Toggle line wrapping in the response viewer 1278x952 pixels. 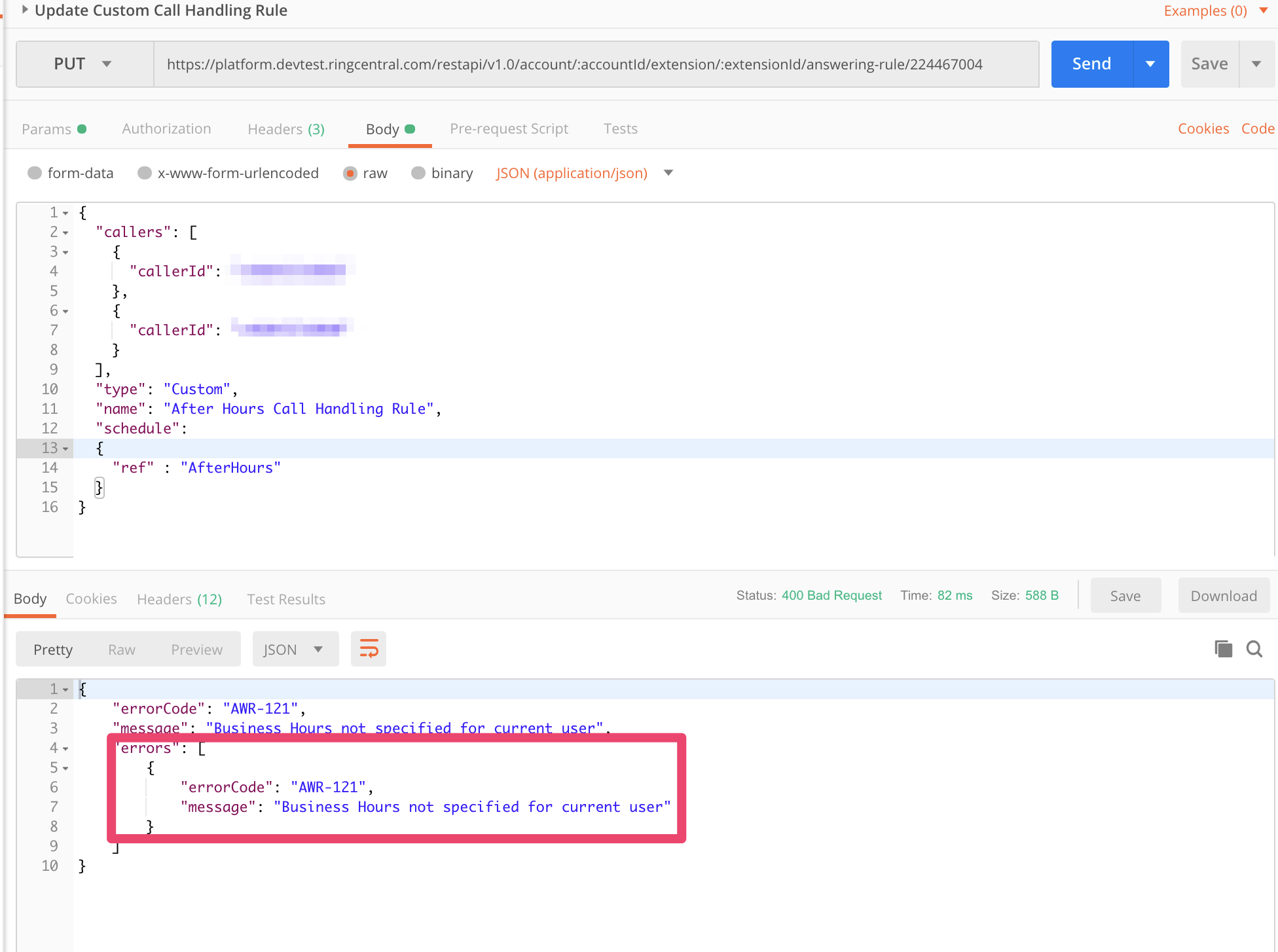(x=368, y=649)
